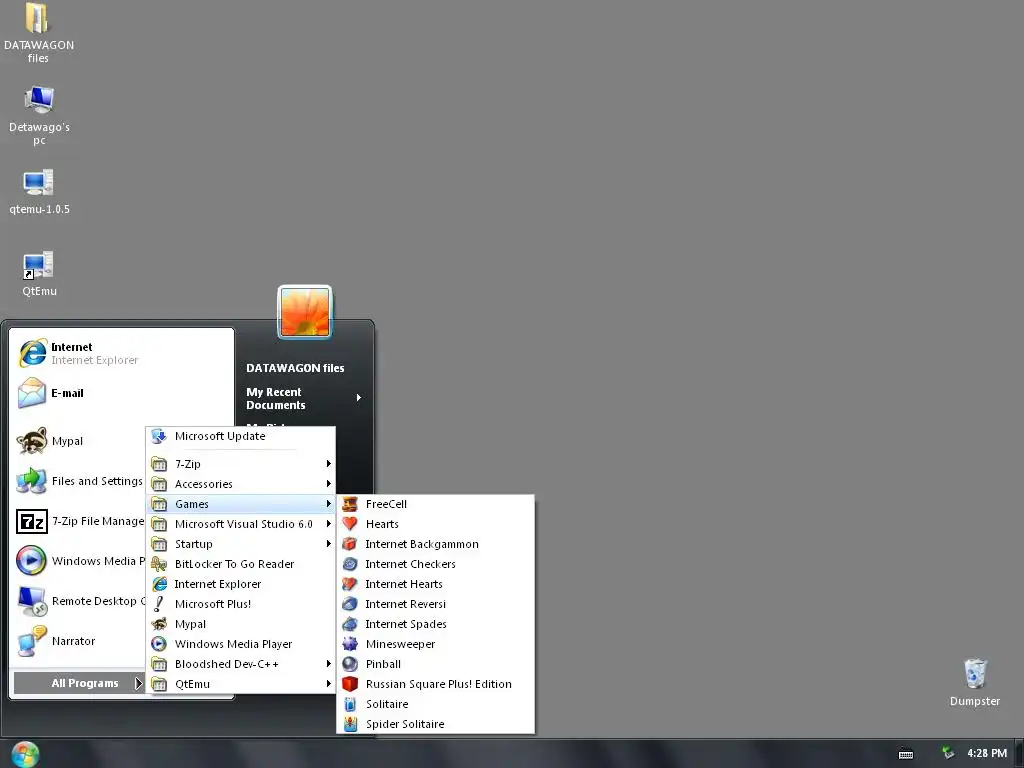Expand the Startup submenu arrow
Image resolution: width=1024 pixels, height=768 pixels.
(x=328, y=544)
